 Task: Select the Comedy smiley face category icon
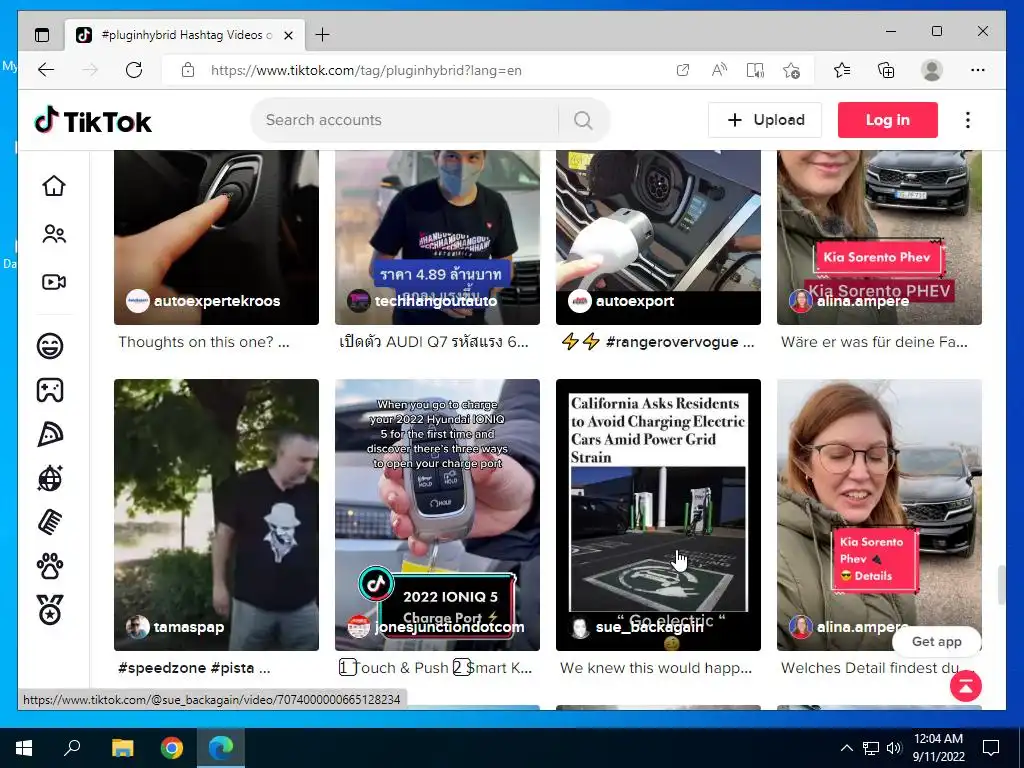tap(50, 345)
